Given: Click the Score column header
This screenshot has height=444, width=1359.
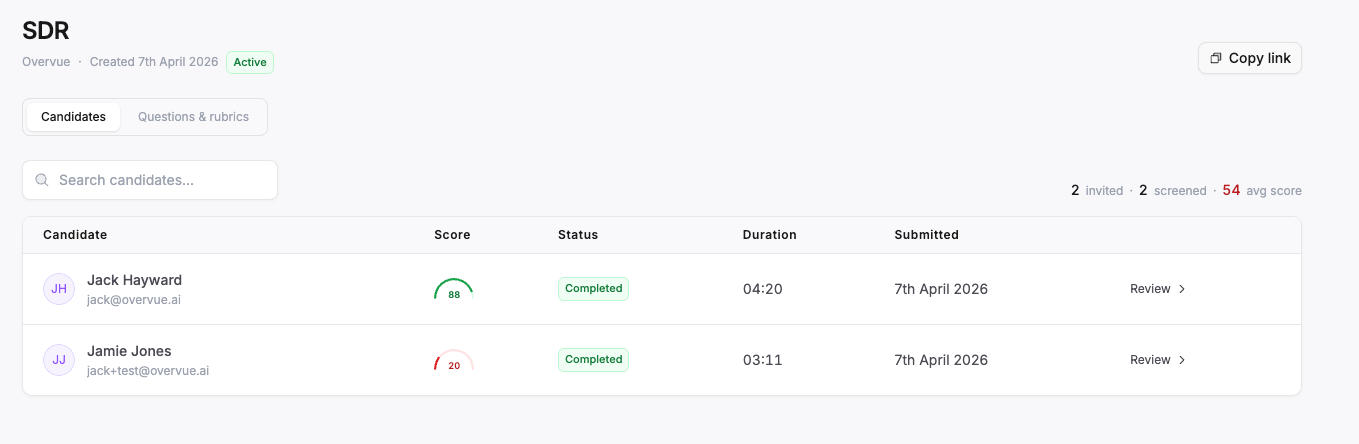Looking at the screenshot, I should (x=452, y=235).
